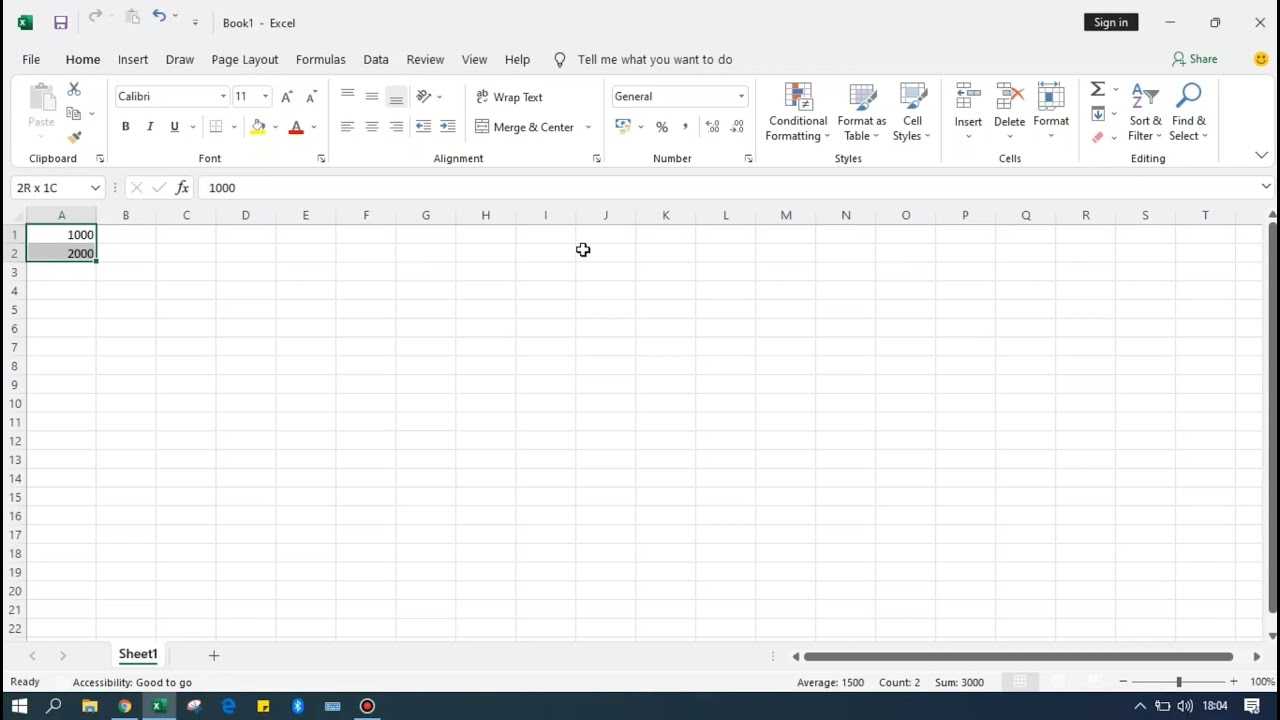This screenshot has height=720, width=1280.
Task: Open Cell Styles gallery
Action: tap(912, 112)
